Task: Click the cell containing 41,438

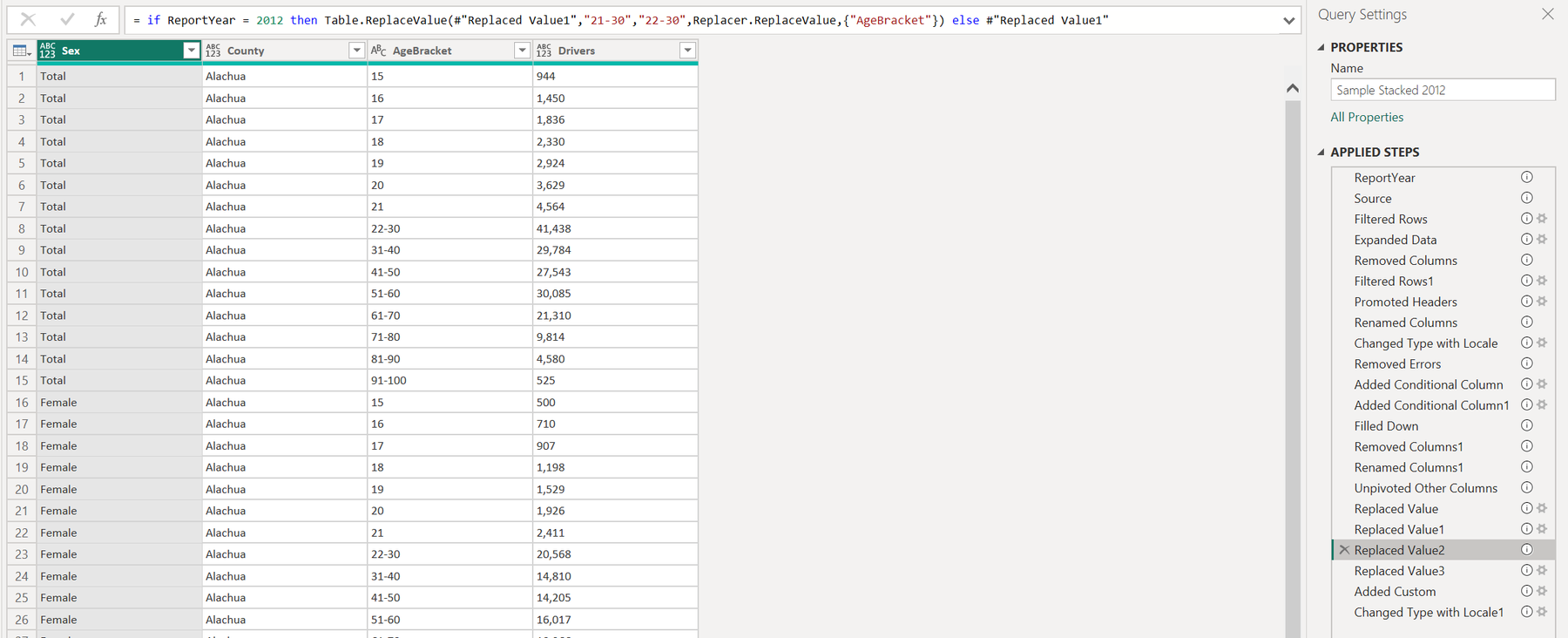Action: tap(615, 228)
